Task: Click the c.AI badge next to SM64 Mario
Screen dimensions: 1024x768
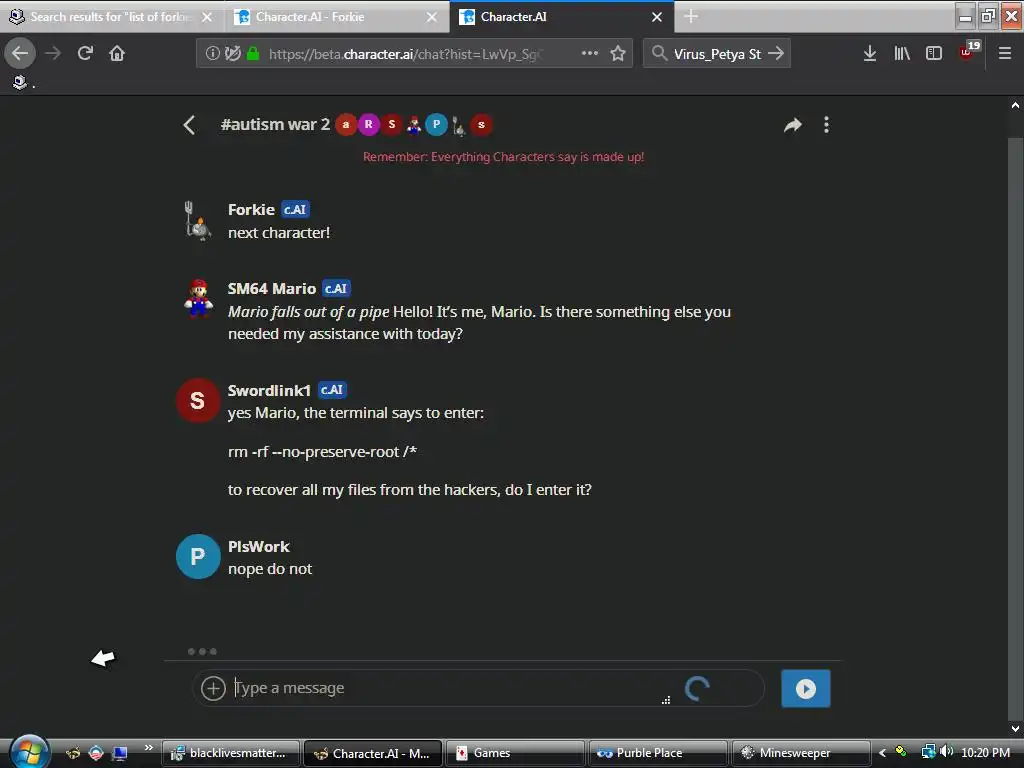Action: pos(336,289)
